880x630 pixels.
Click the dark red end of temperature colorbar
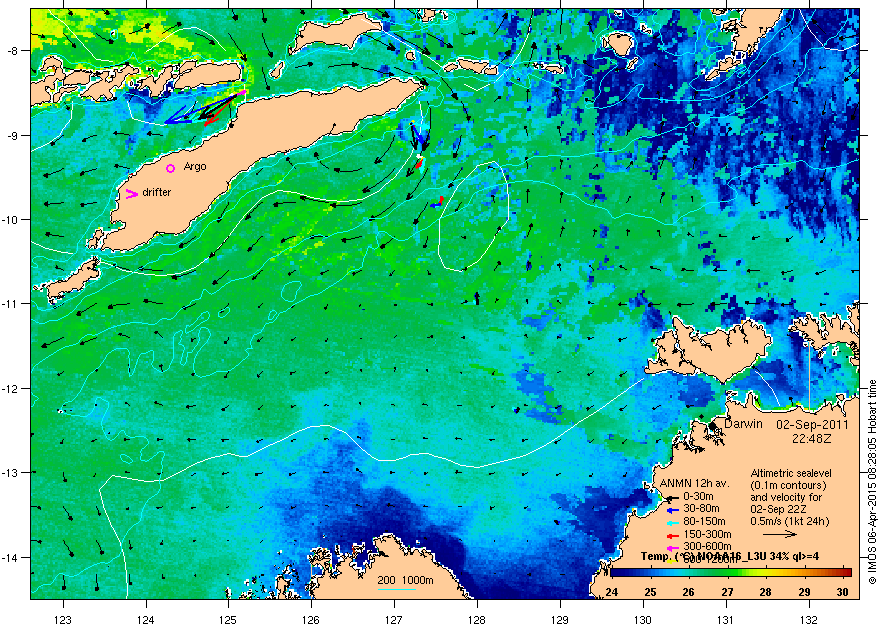tap(846, 573)
